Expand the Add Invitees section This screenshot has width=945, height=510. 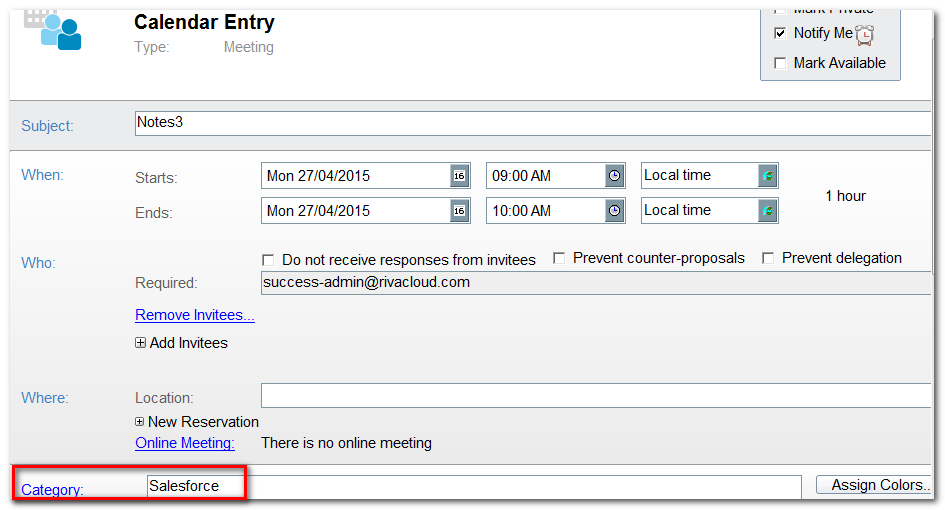tap(140, 342)
